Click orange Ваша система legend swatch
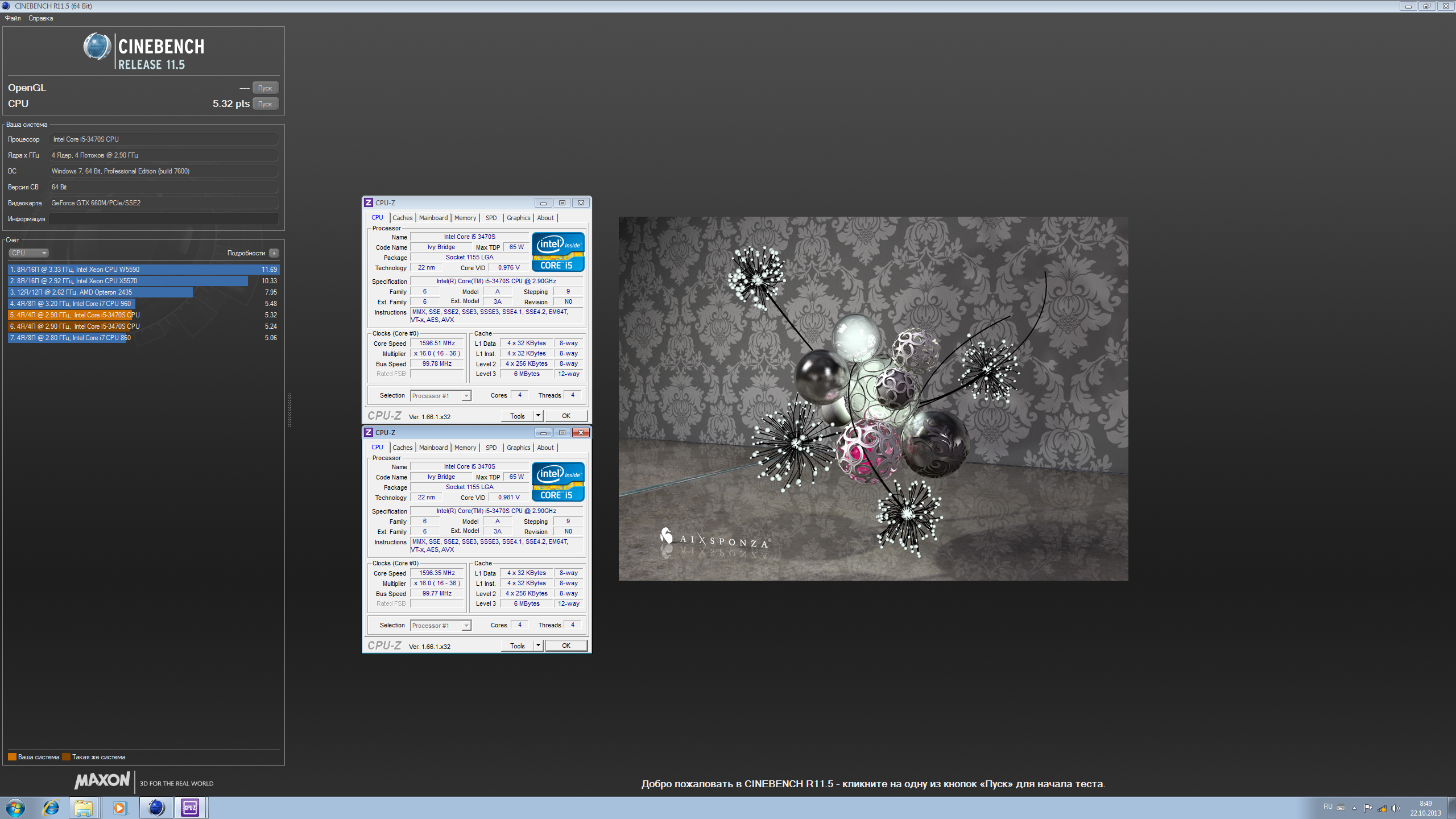This screenshot has height=819, width=1456. tap(12, 757)
